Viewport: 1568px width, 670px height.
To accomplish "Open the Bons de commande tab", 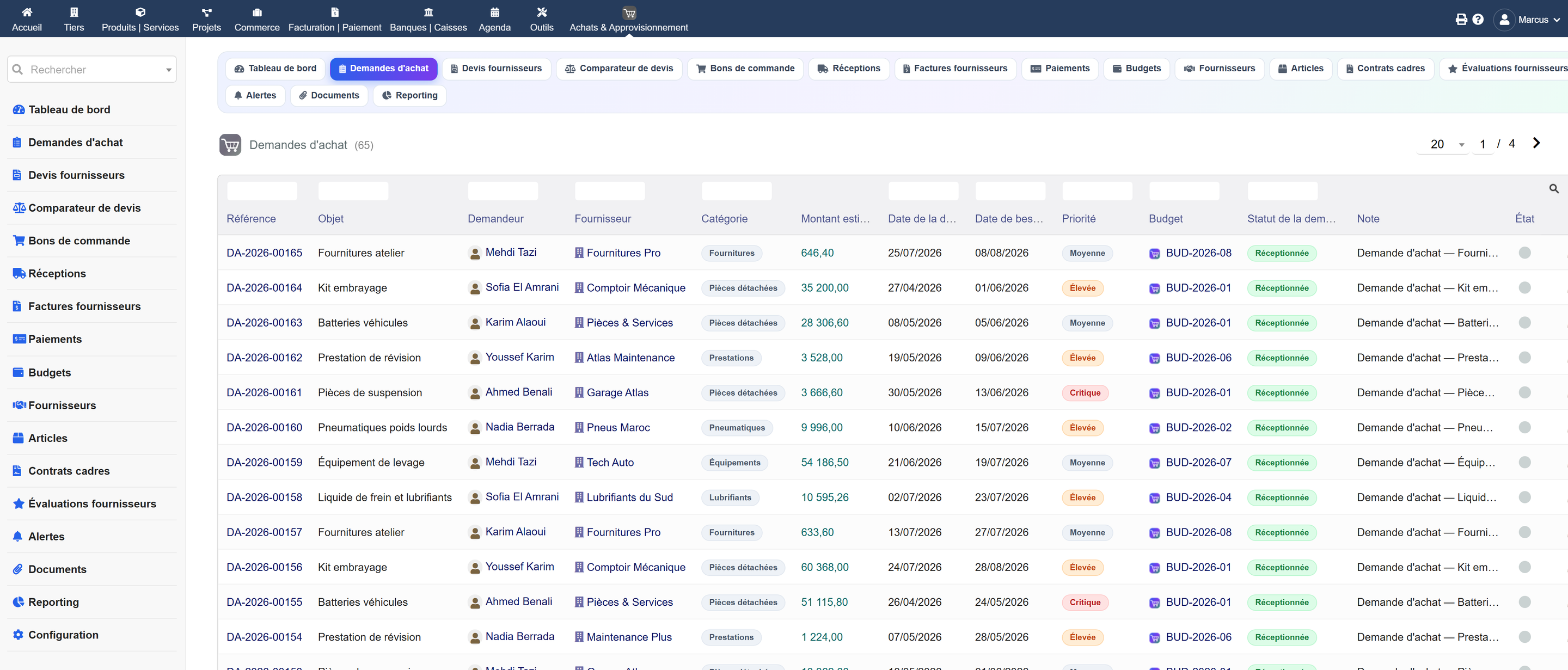I will click(x=745, y=69).
